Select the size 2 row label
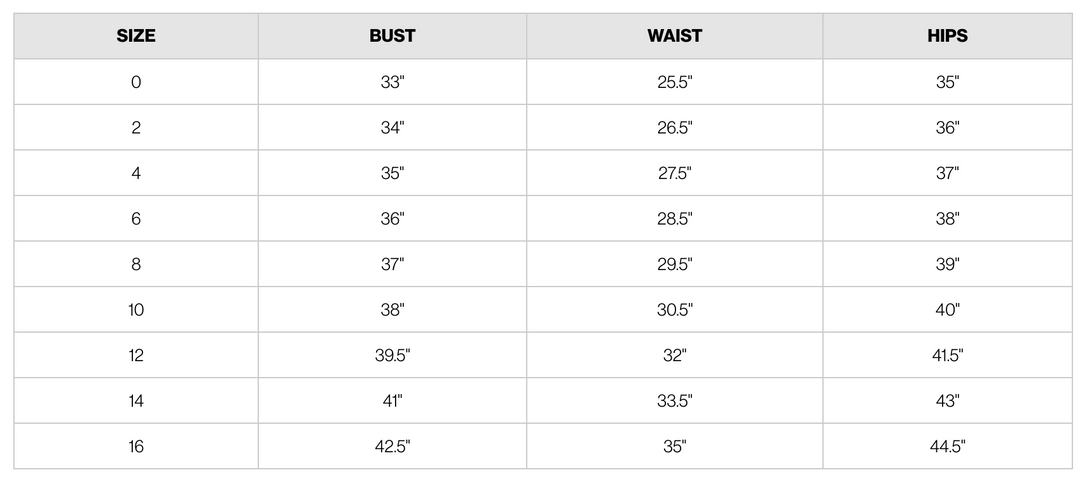Screen dimensions: 1080x482 click(x=136, y=128)
